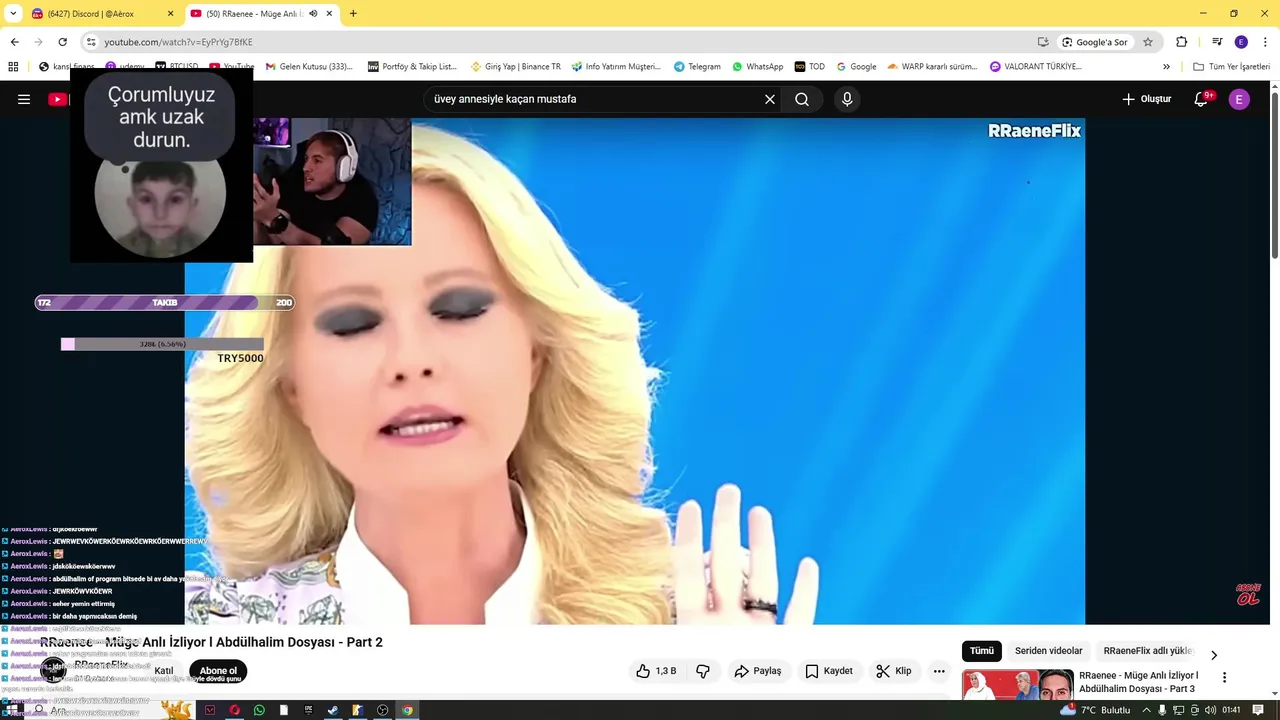This screenshot has width=1280, height=720.
Task: Open options menu for Part 3 video
Action: [1224, 677]
